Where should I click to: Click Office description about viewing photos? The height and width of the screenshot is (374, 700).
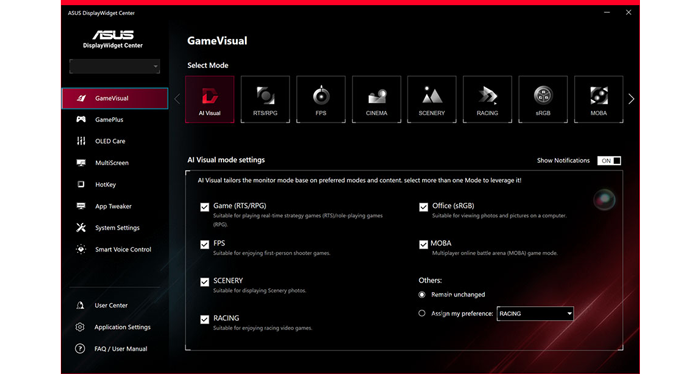[x=499, y=216]
